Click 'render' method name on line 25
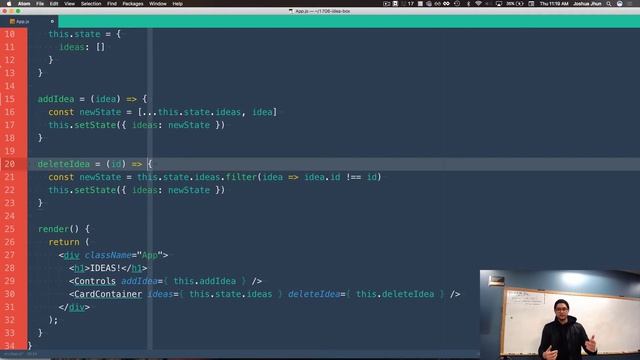 53,229
